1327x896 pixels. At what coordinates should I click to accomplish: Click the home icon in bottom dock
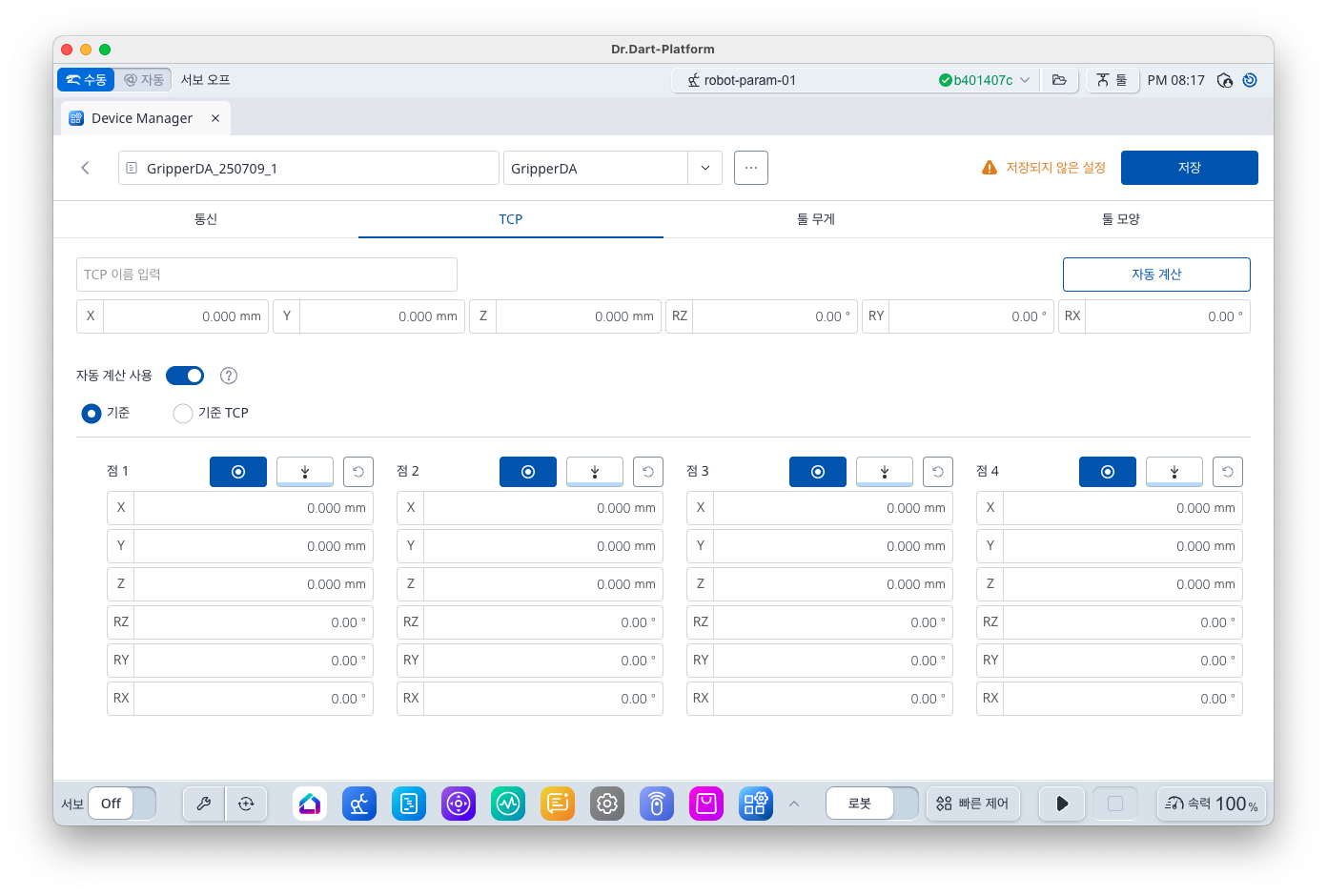310,804
